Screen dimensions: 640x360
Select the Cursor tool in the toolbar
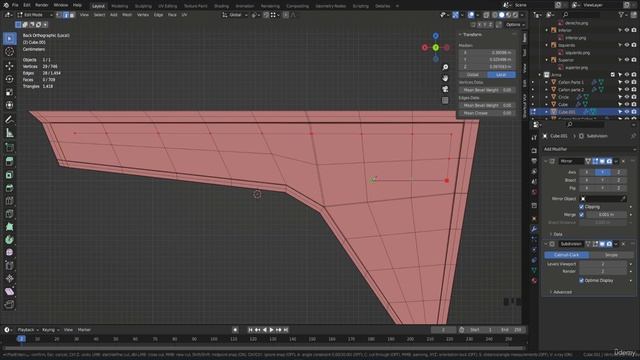[9, 52]
